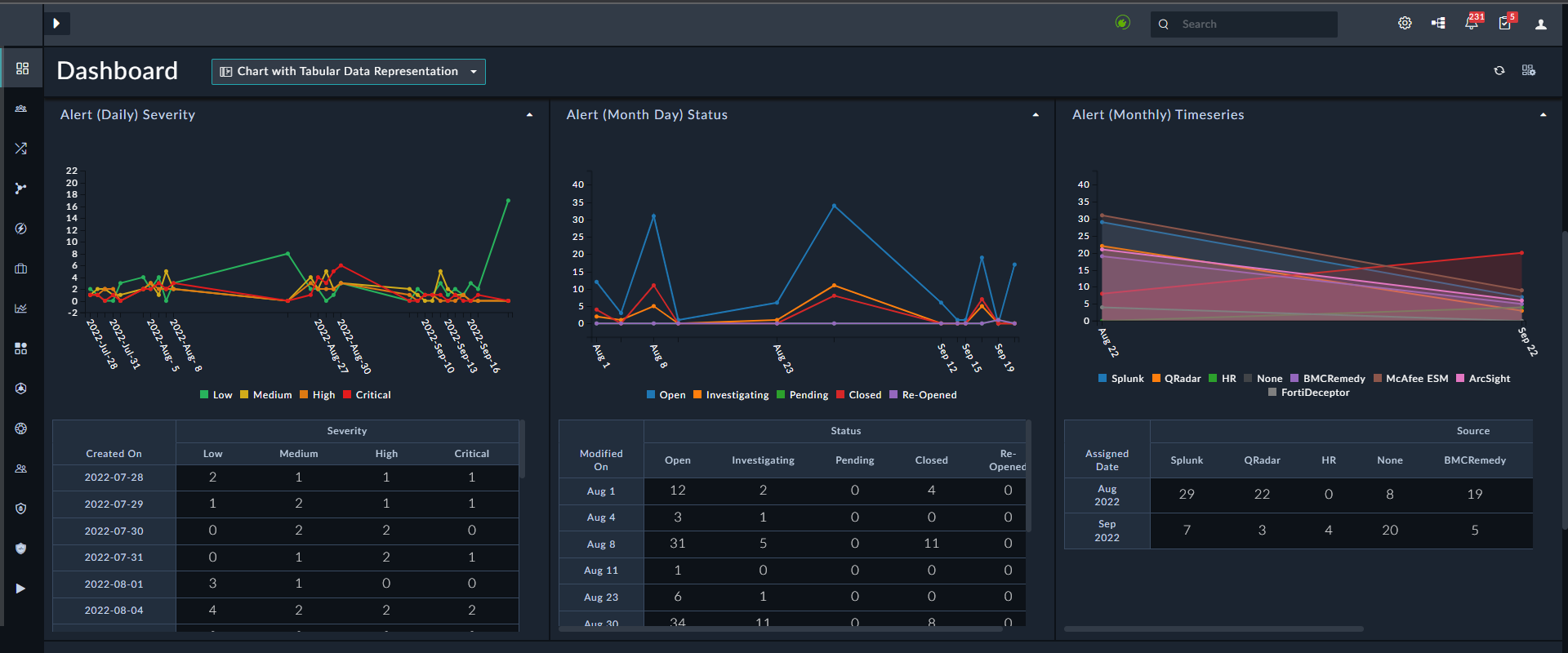Click the user profile icon
The width and height of the screenshot is (1568, 653).
click(x=1541, y=24)
